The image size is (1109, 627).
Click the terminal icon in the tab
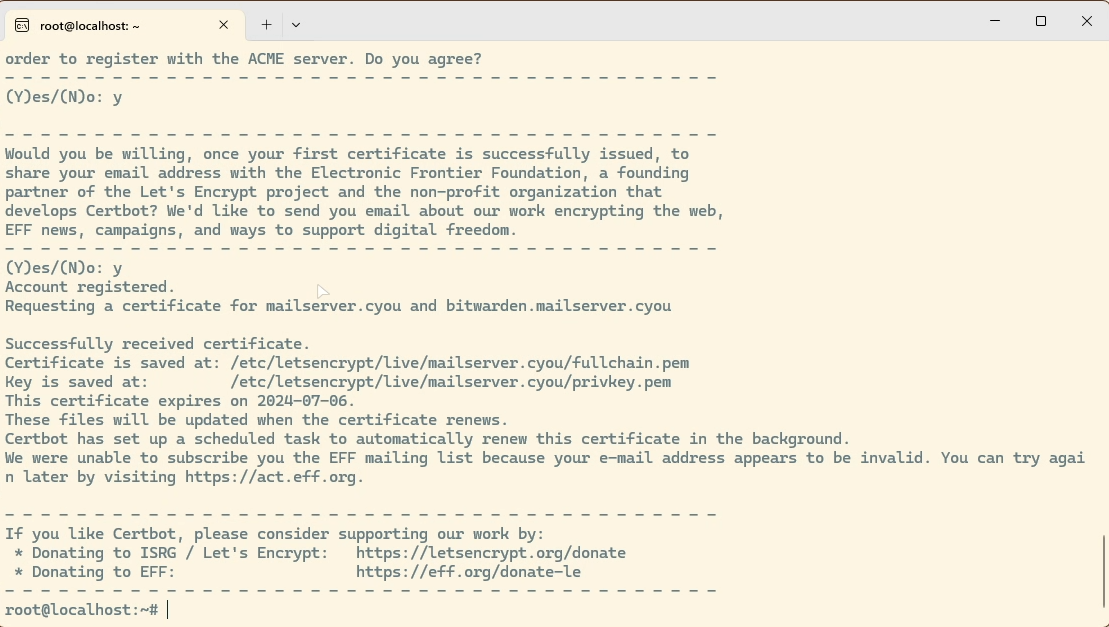point(22,25)
